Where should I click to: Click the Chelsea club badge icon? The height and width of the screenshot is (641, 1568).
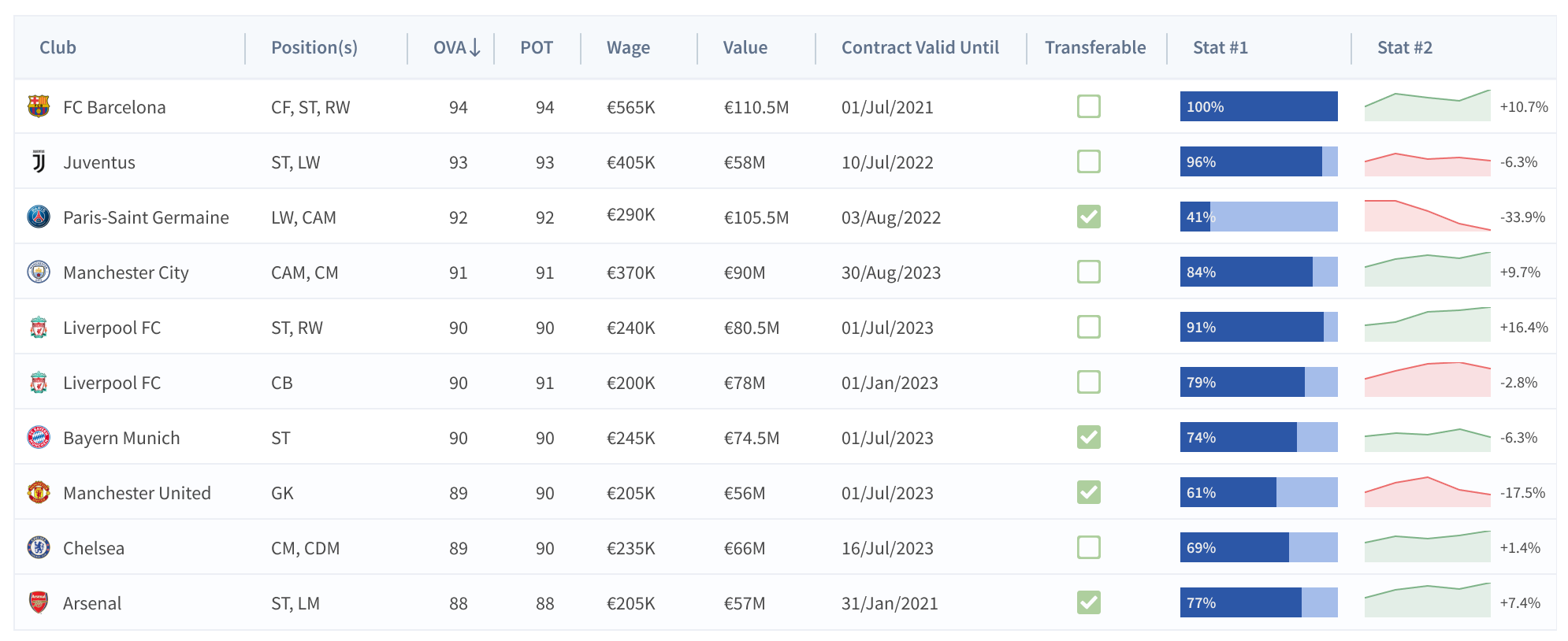point(38,547)
